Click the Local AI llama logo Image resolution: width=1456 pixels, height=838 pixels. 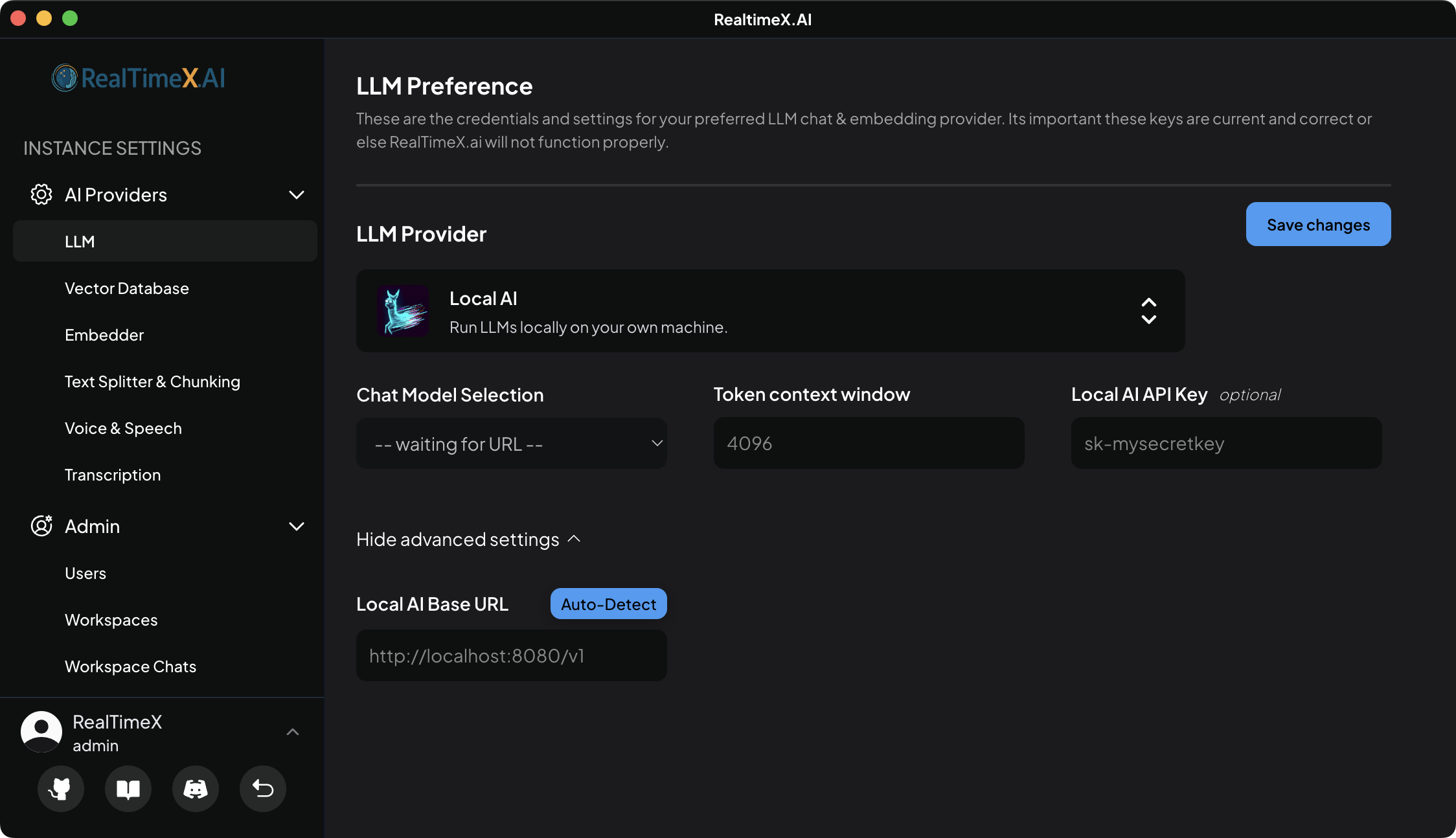point(402,311)
